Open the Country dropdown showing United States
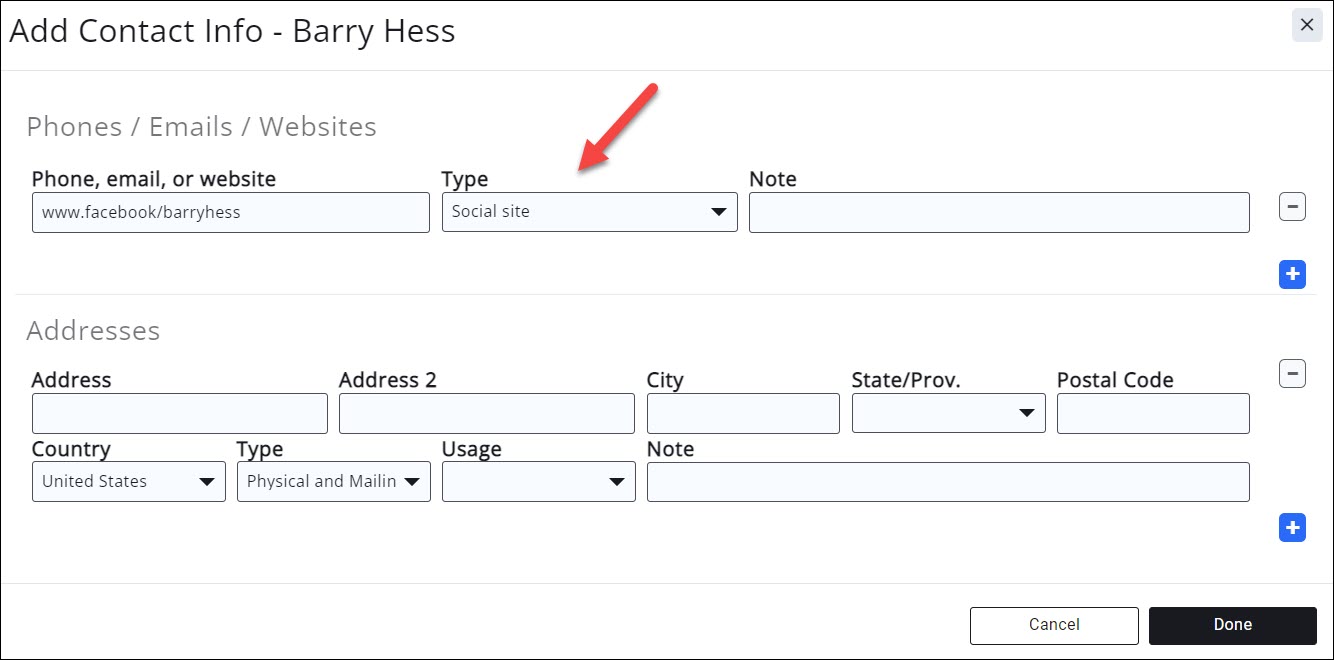Viewport: 1334px width, 660px height. click(128, 481)
